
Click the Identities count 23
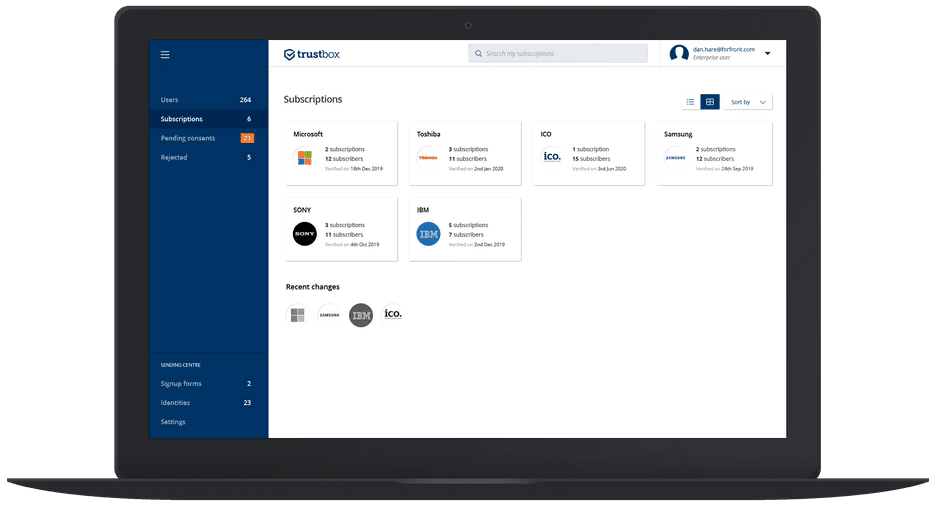[x=247, y=403]
